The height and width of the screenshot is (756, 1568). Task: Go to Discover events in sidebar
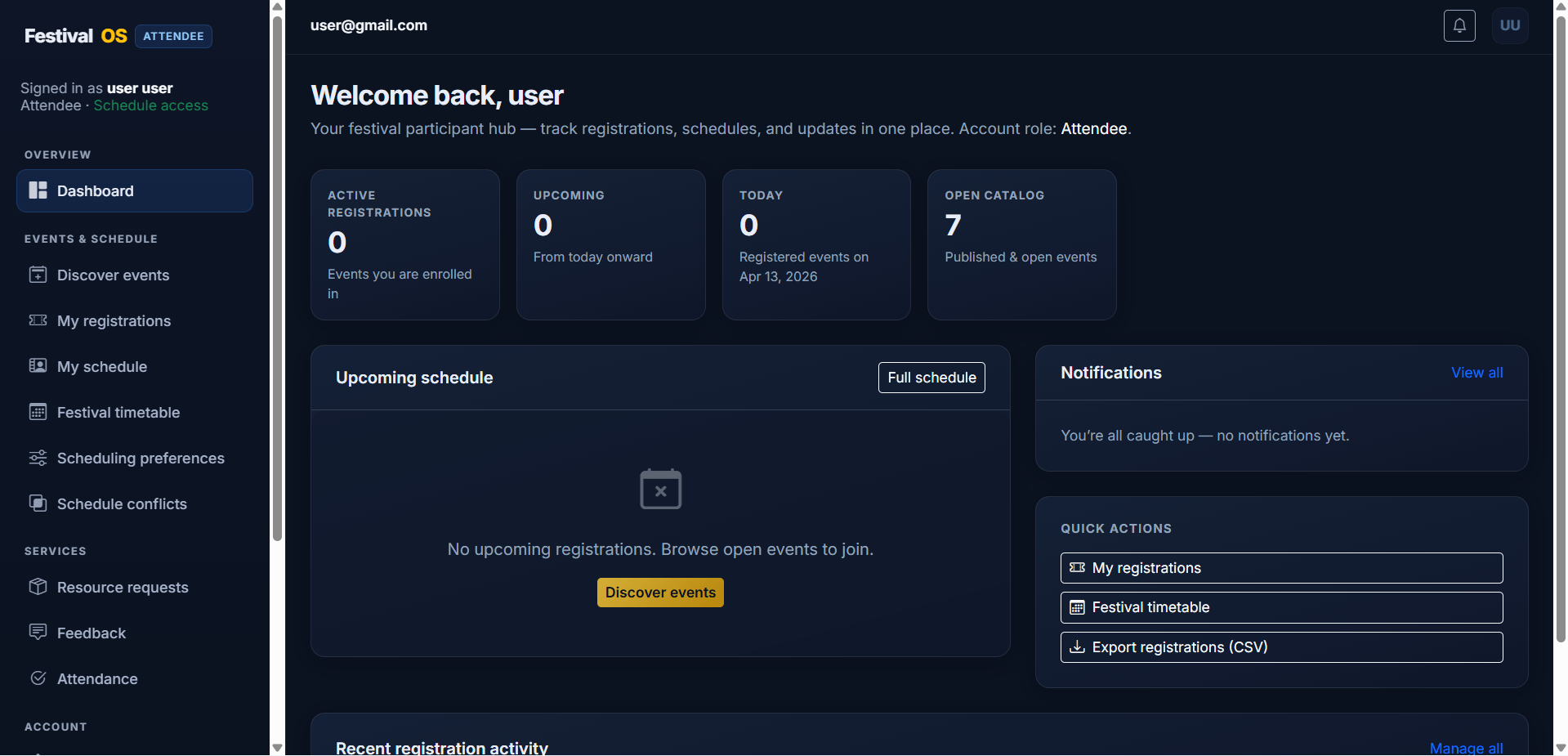tap(135, 275)
